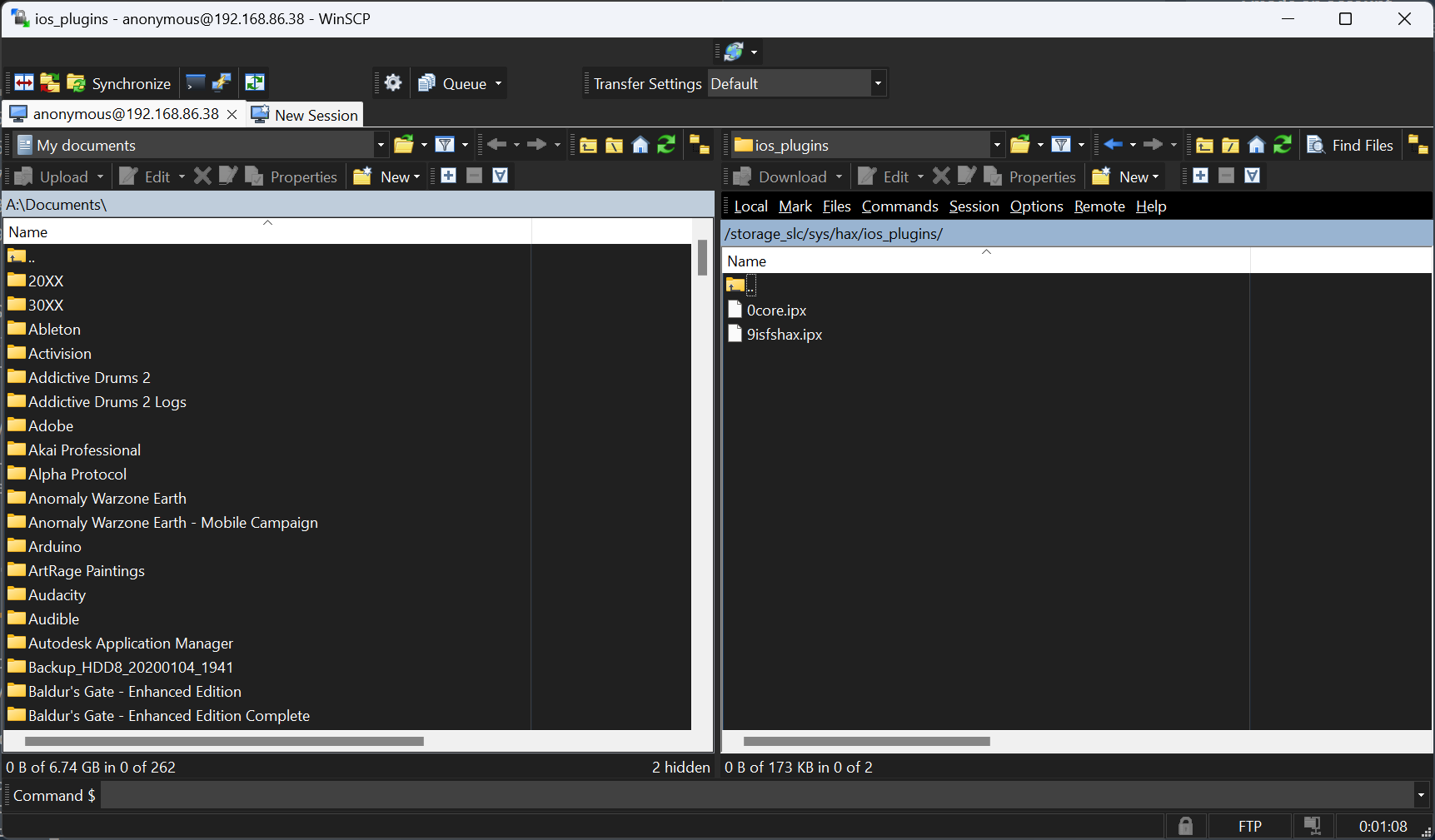Open the Commands menu
1435x840 pixels.
coord(900,206)
